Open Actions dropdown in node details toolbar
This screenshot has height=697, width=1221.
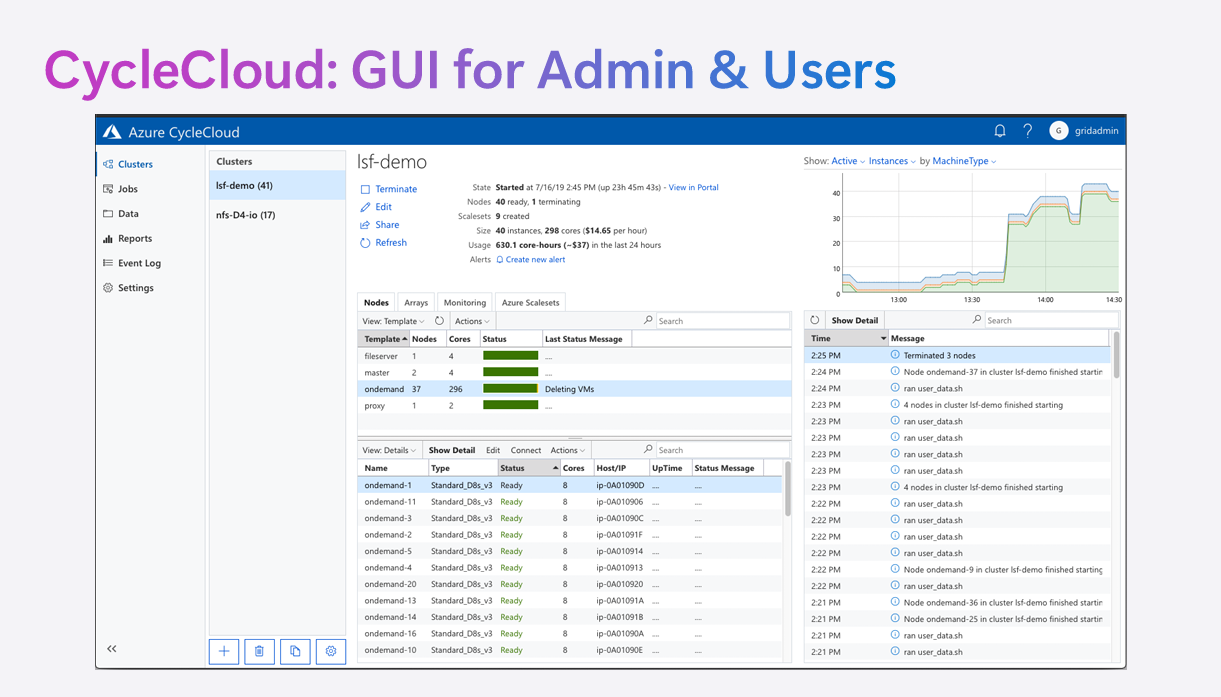pos(568,450)
